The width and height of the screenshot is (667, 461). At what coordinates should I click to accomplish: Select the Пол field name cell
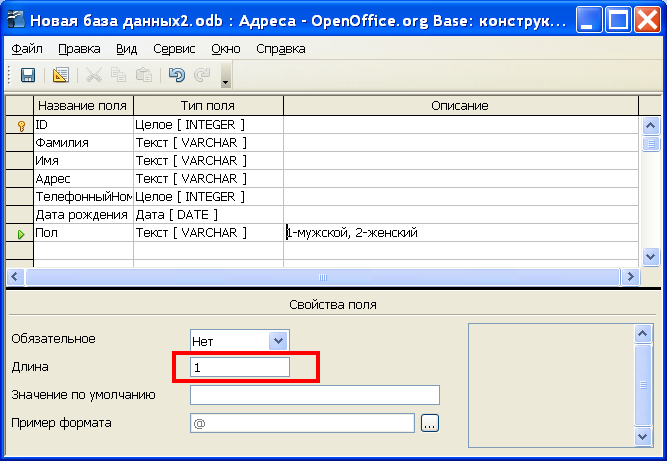pos(83,233)
